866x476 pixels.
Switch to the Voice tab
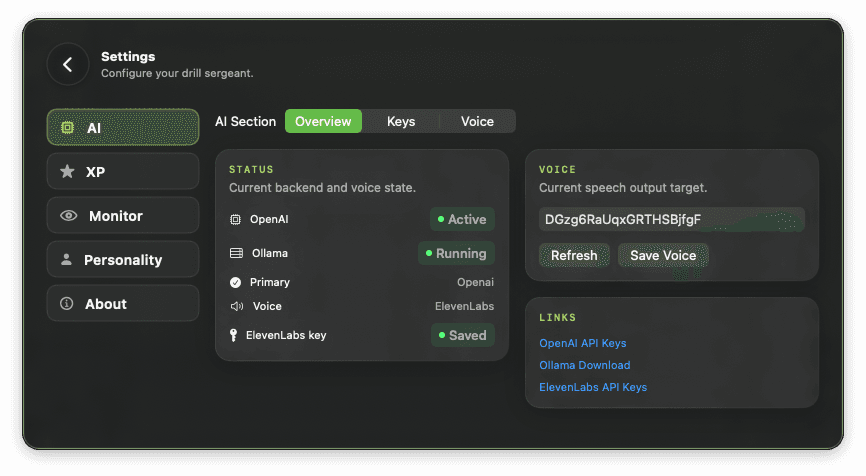pos(477,121)
